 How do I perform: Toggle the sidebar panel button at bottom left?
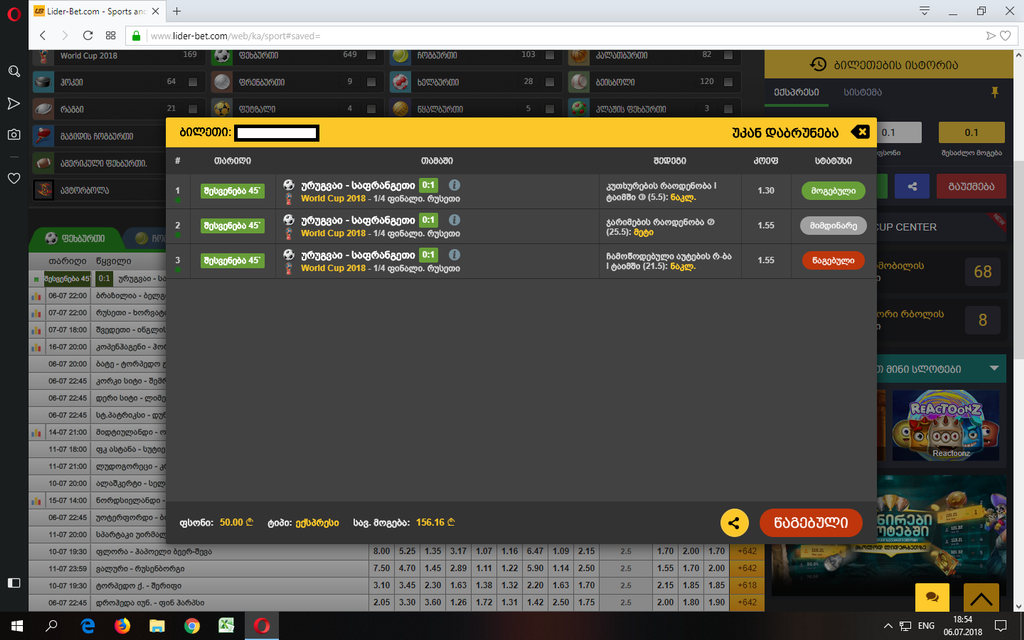[14, 583]
